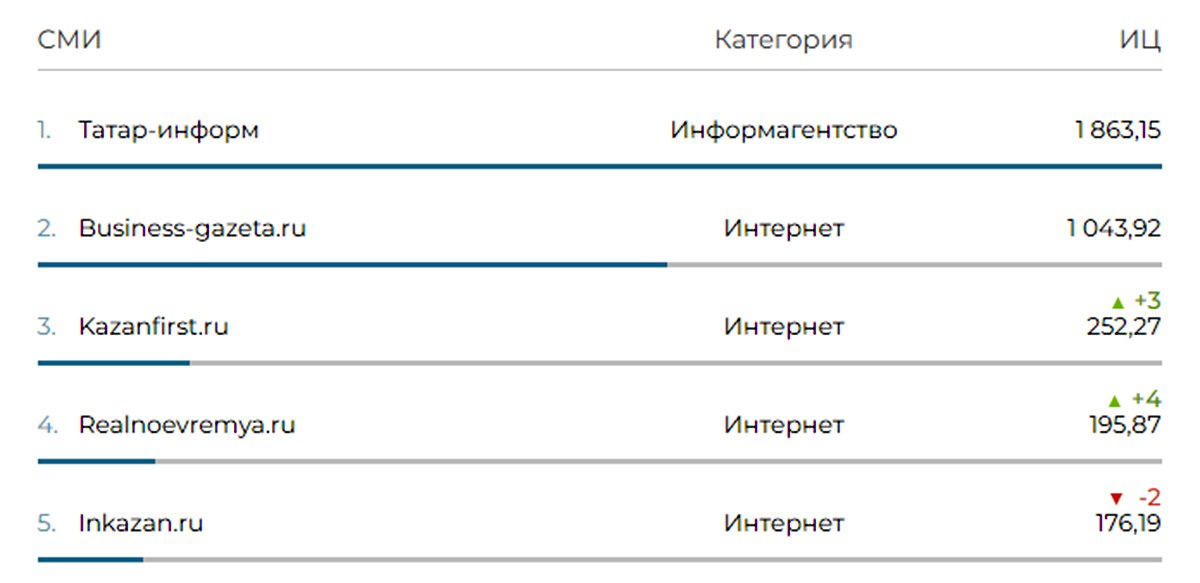Image resolution: width=1200 pixels, height=583 pixels.
Task: Sort by the ИЦ column header
Action: [x=1140, y=40]
